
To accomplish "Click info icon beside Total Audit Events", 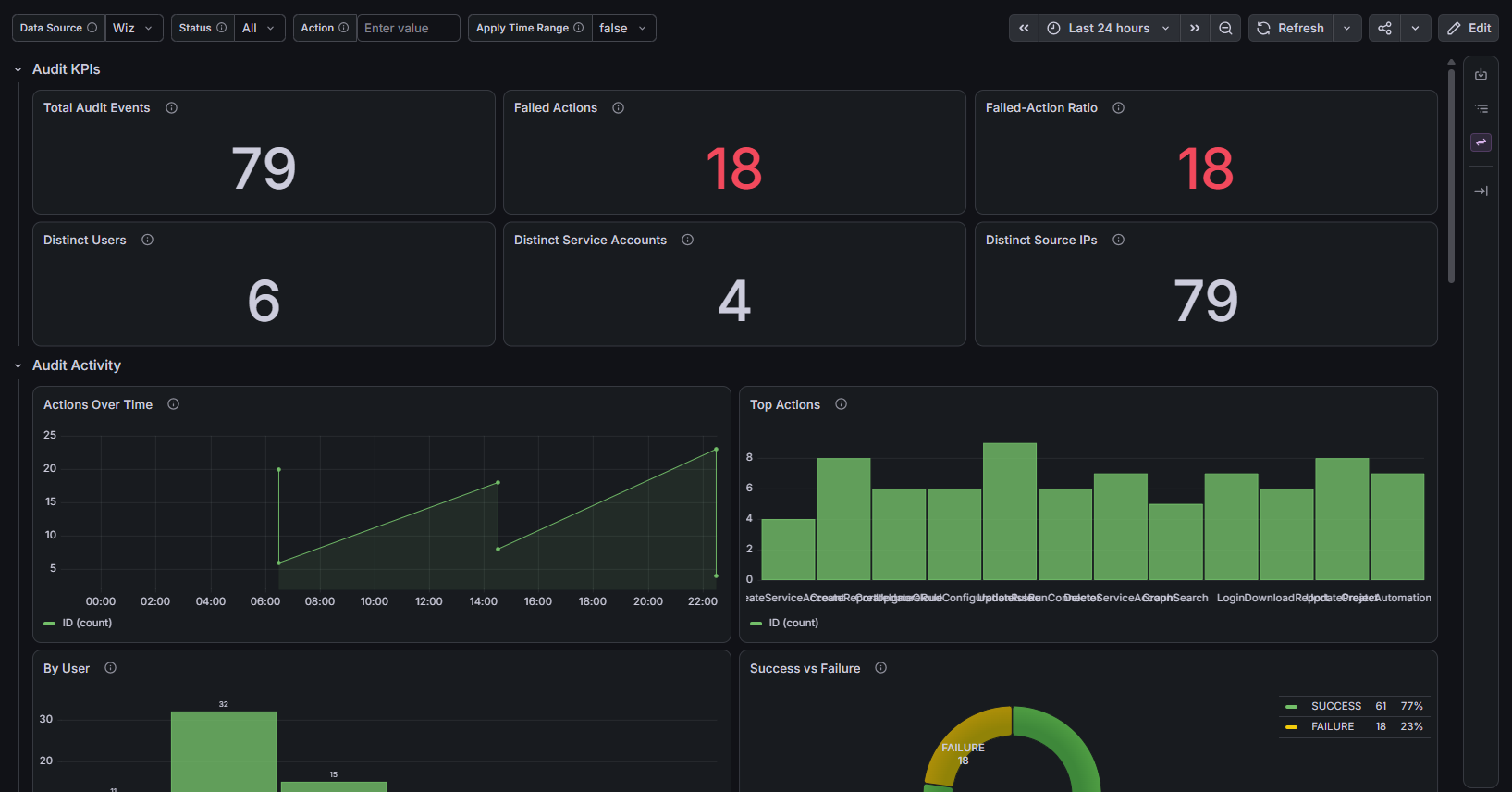I will pyautogui.click(x=171, y=108).
